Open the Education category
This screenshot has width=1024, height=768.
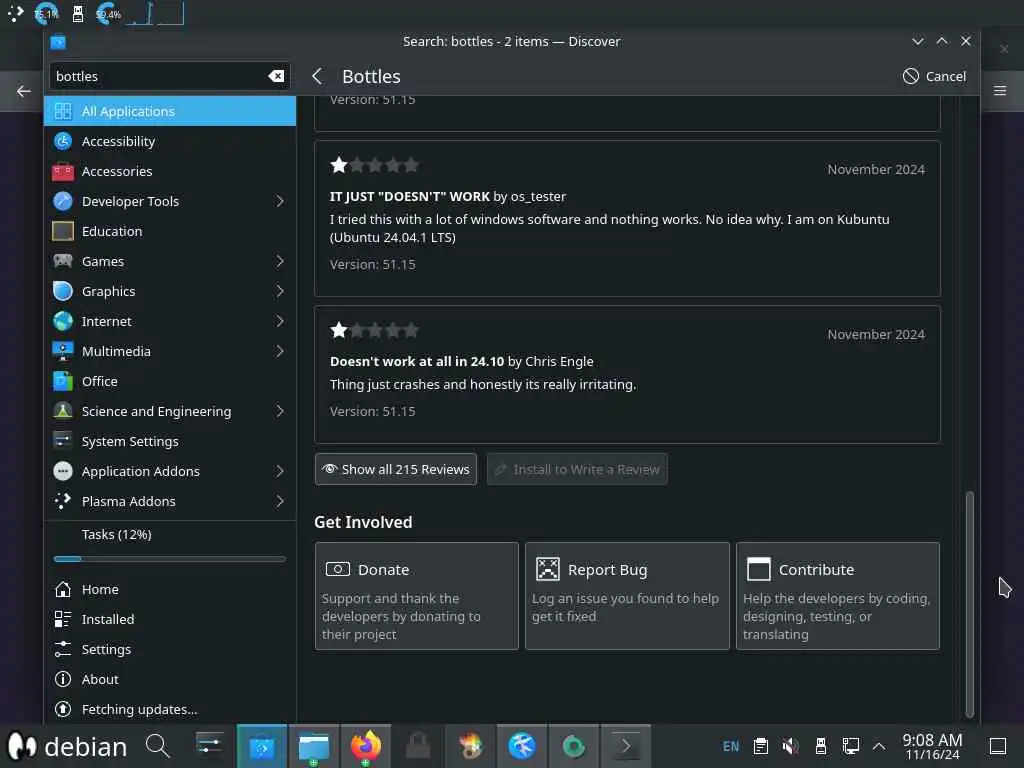click(x=170, y=231)
